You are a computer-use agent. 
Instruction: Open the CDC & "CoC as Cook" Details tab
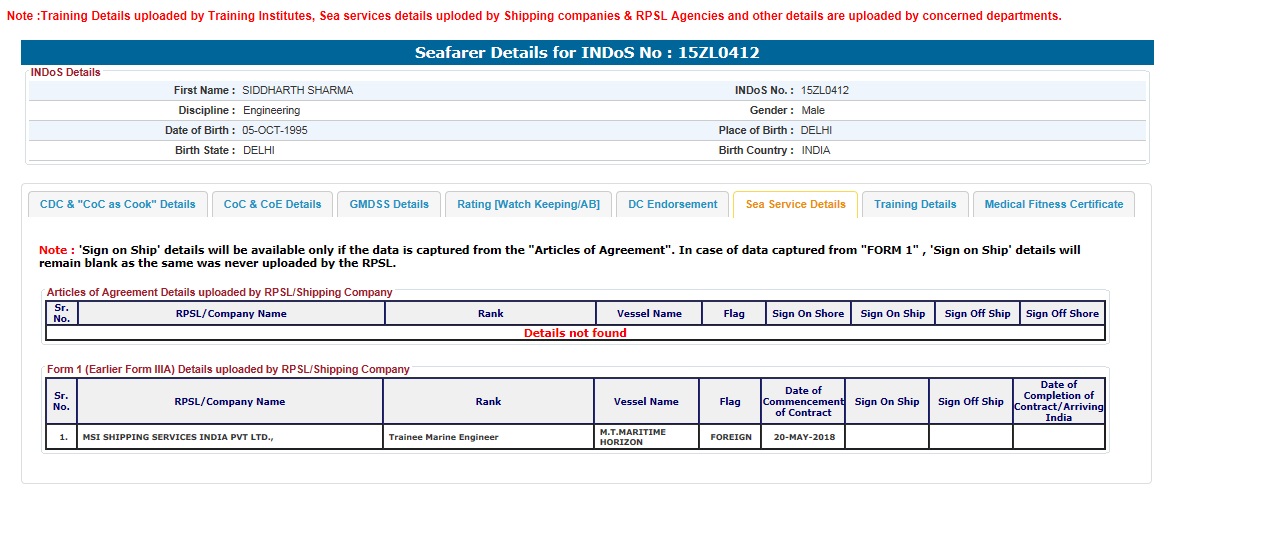118,204
